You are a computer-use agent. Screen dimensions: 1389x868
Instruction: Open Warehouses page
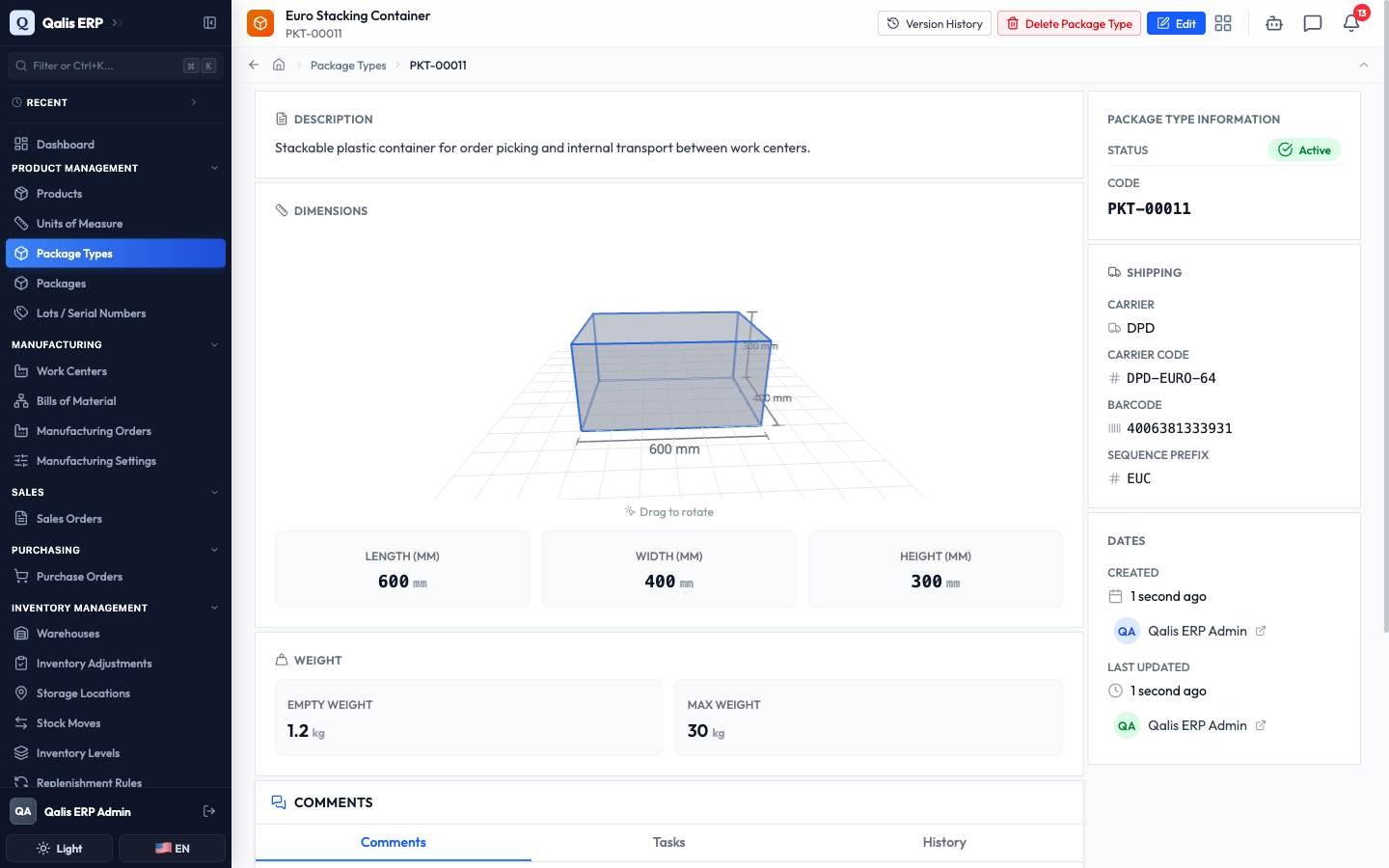pyautogui.click(x=116, y=634)
